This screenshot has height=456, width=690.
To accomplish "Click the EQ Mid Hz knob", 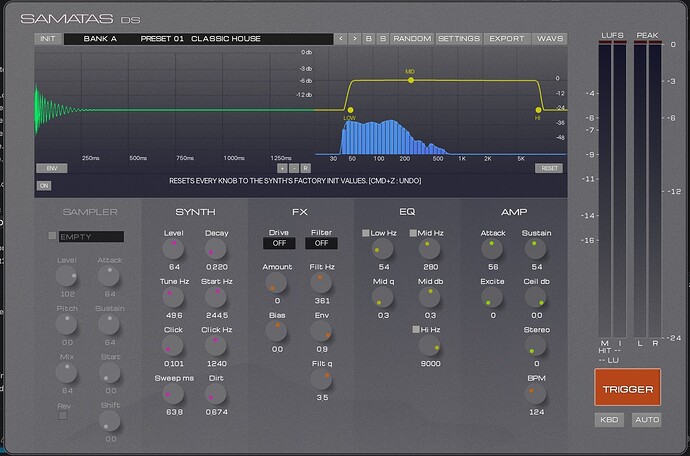I will [x=429, y=249].
